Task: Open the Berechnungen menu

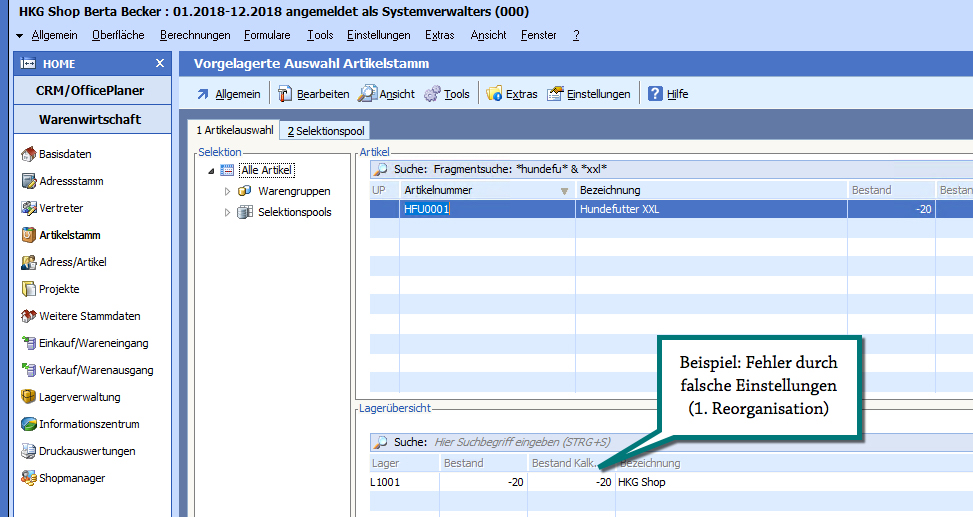Action: click(x=195, y=35)
